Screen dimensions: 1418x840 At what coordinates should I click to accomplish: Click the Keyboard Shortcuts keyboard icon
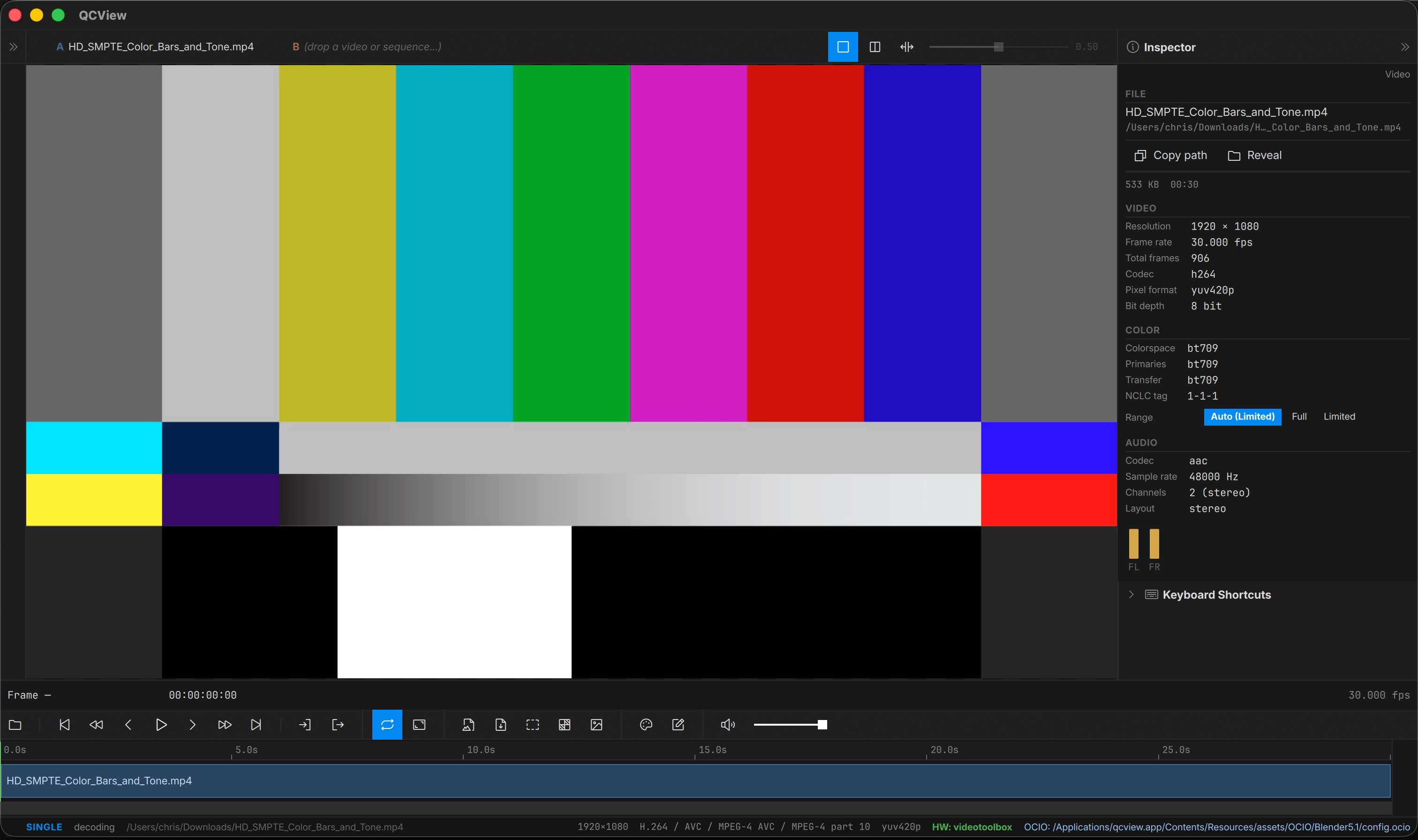[x=1151, y=594]
